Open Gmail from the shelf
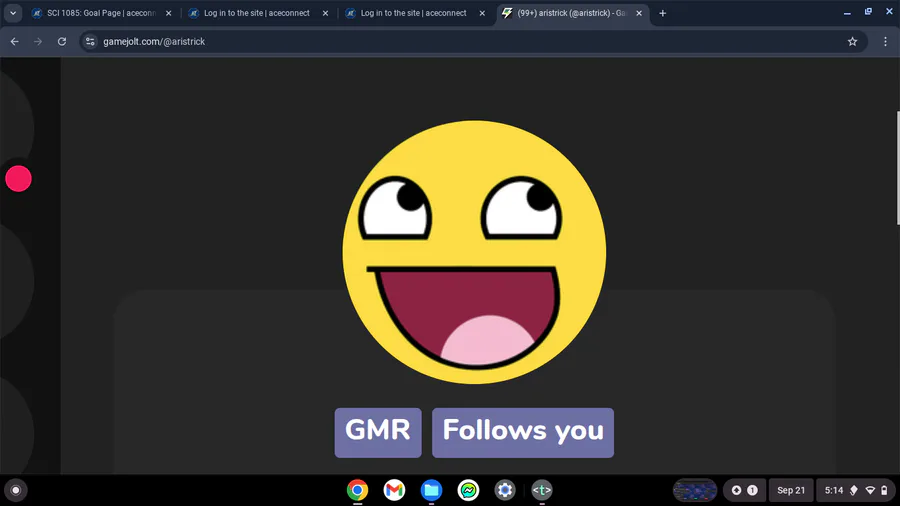 point(394,490)
